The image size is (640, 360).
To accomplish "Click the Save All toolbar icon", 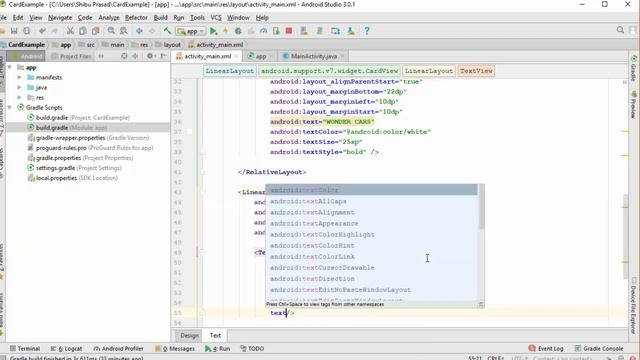I will 14,31.
